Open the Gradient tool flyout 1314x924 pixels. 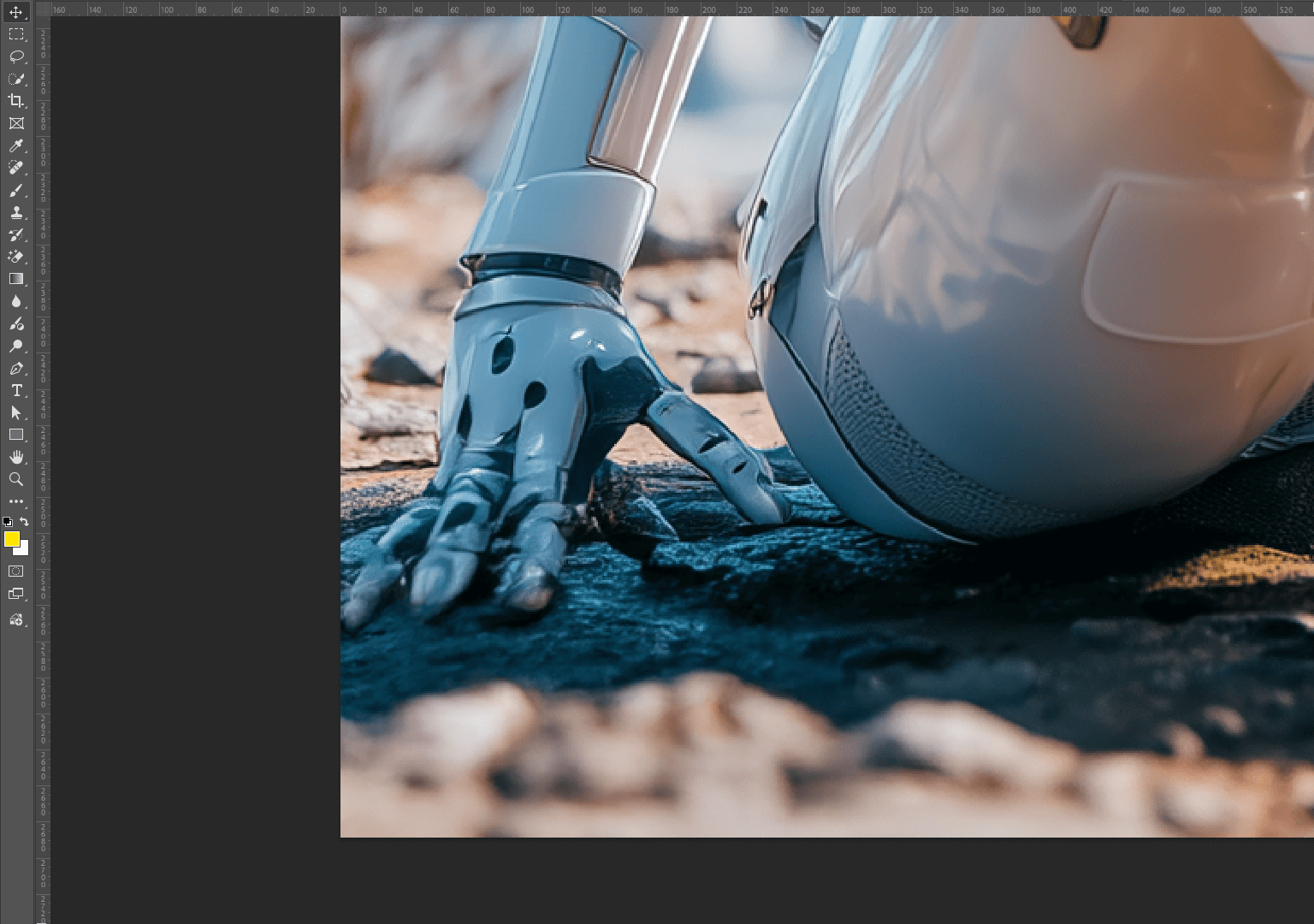(25, 283)
